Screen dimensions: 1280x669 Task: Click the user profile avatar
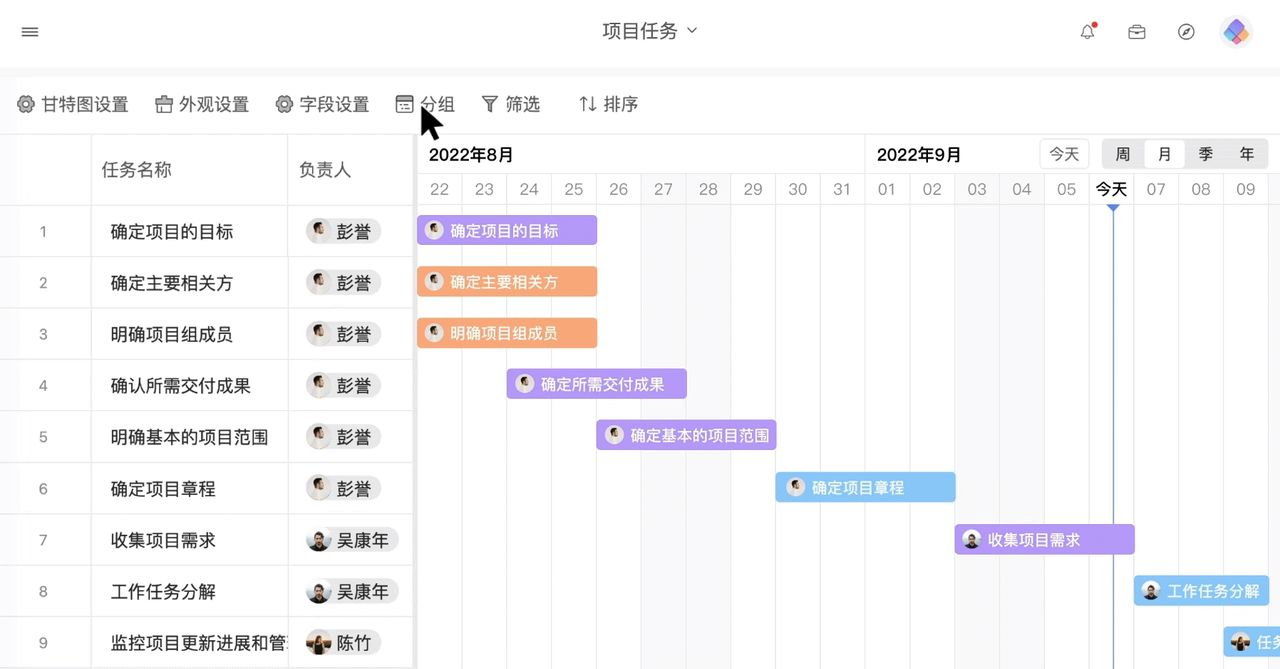click(1236, 32)
